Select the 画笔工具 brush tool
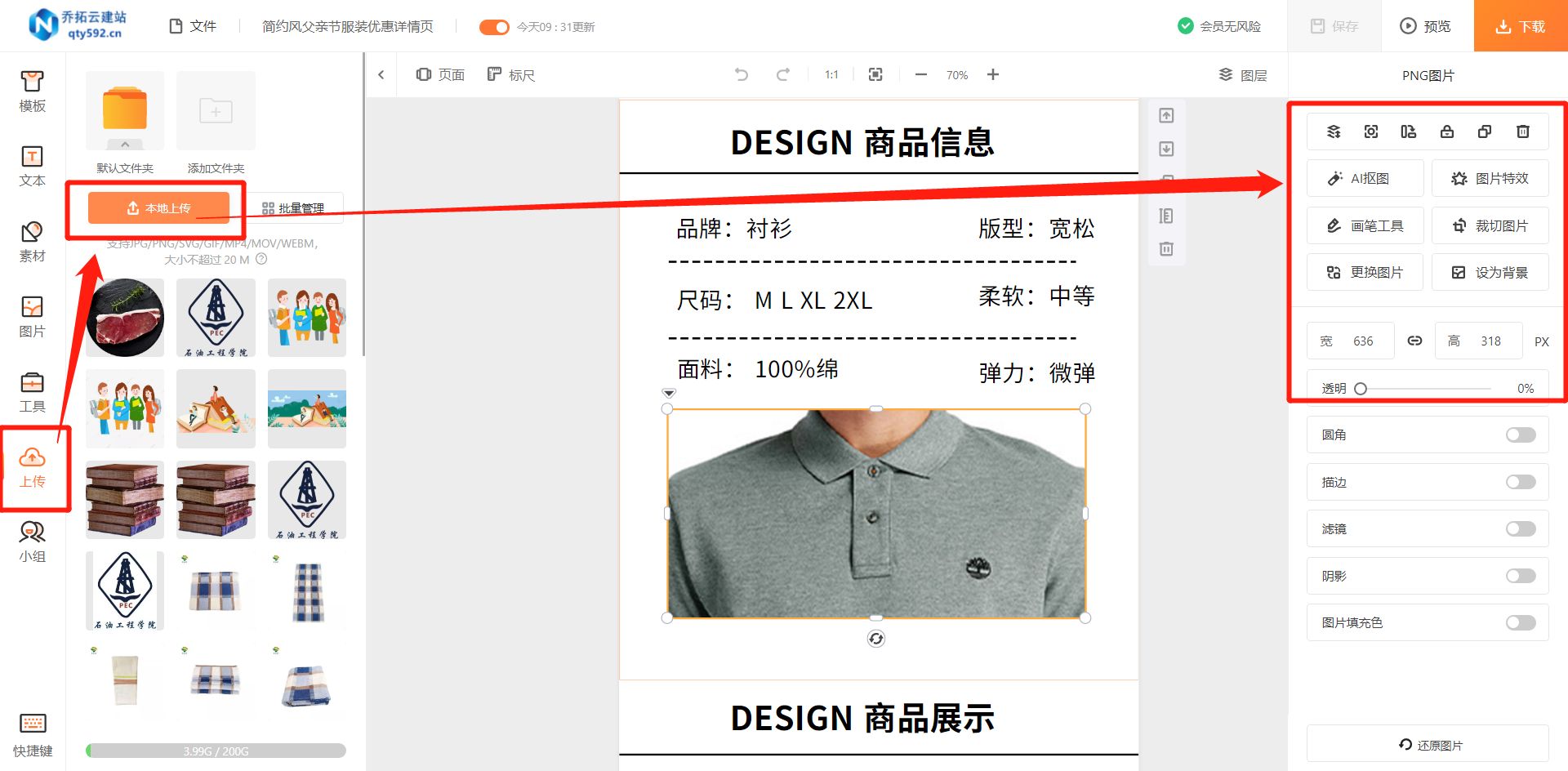 pos(1365,225)
